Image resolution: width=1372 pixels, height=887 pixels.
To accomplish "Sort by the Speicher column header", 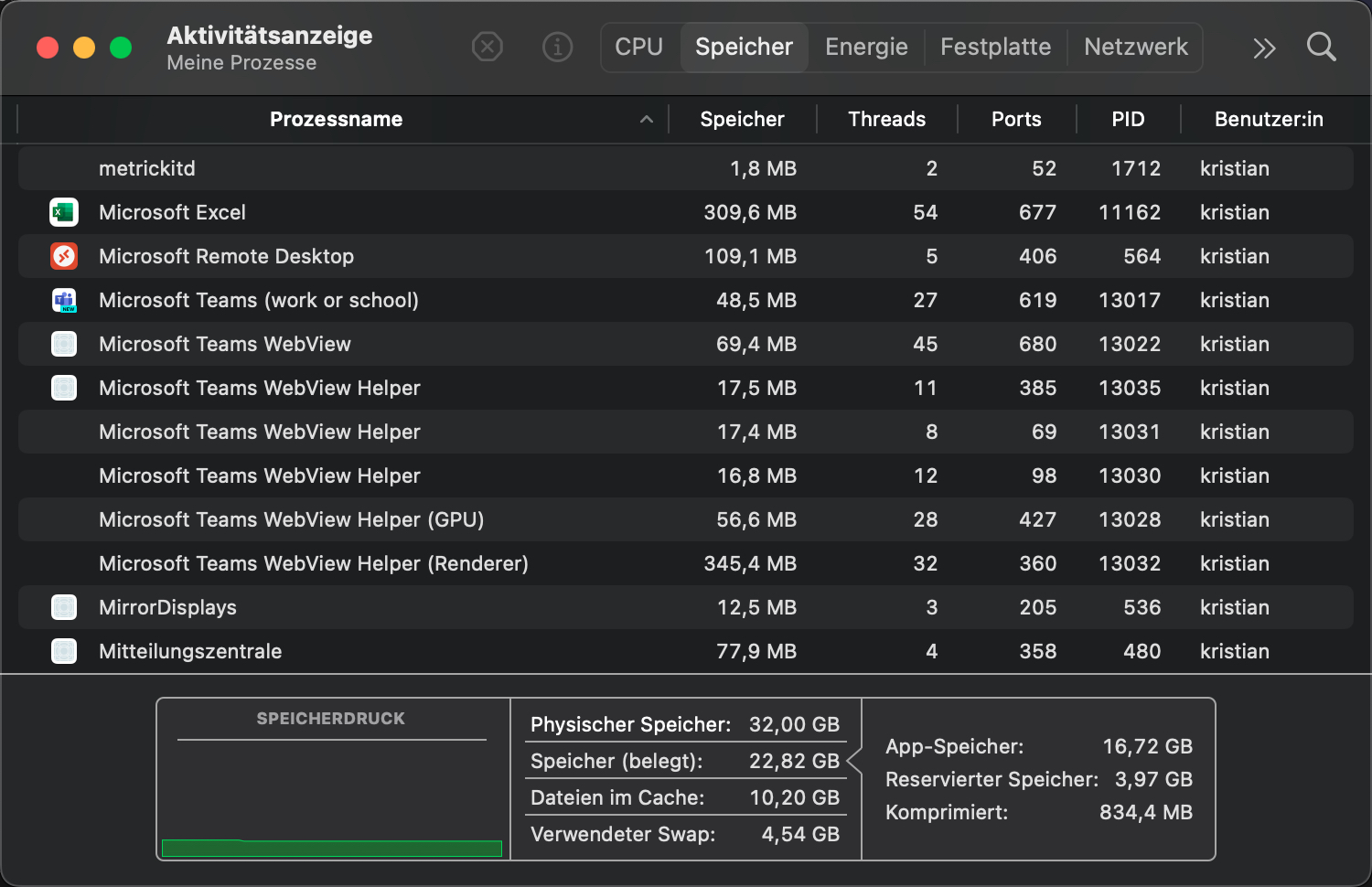I will [x=742, y=120].
